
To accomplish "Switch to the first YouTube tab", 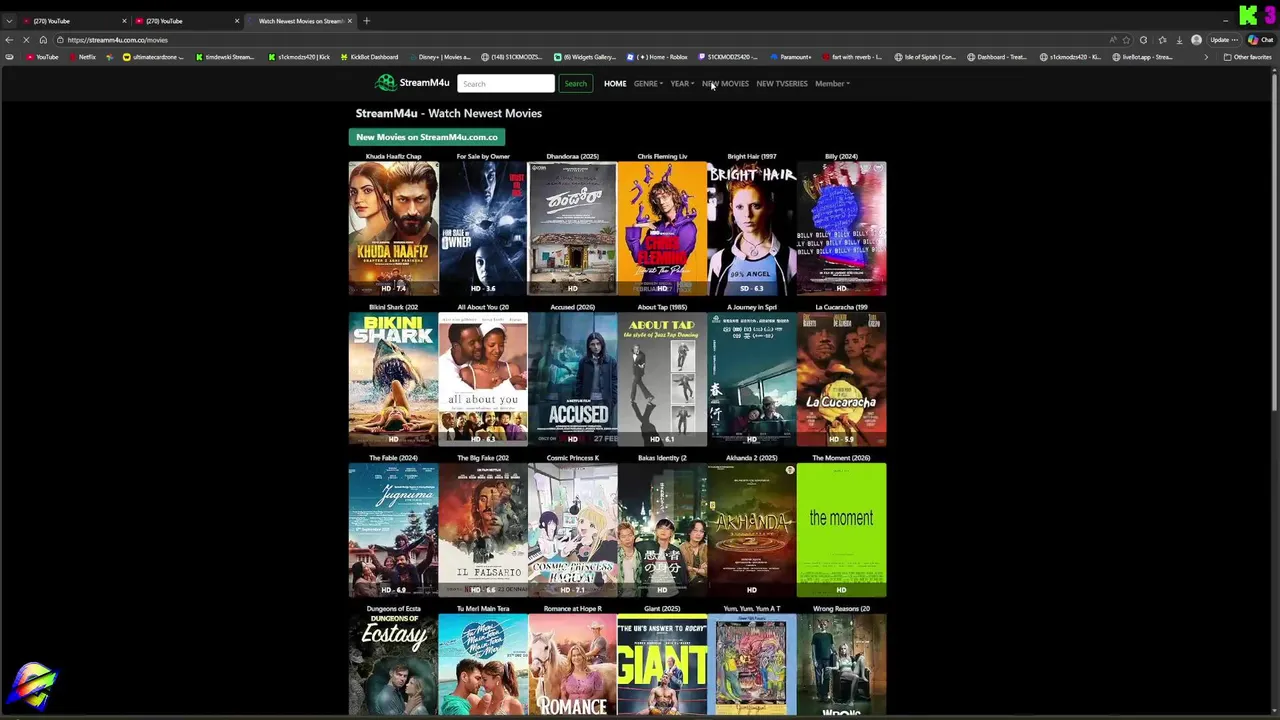I will pyautogui.click(x=75, y=21).
